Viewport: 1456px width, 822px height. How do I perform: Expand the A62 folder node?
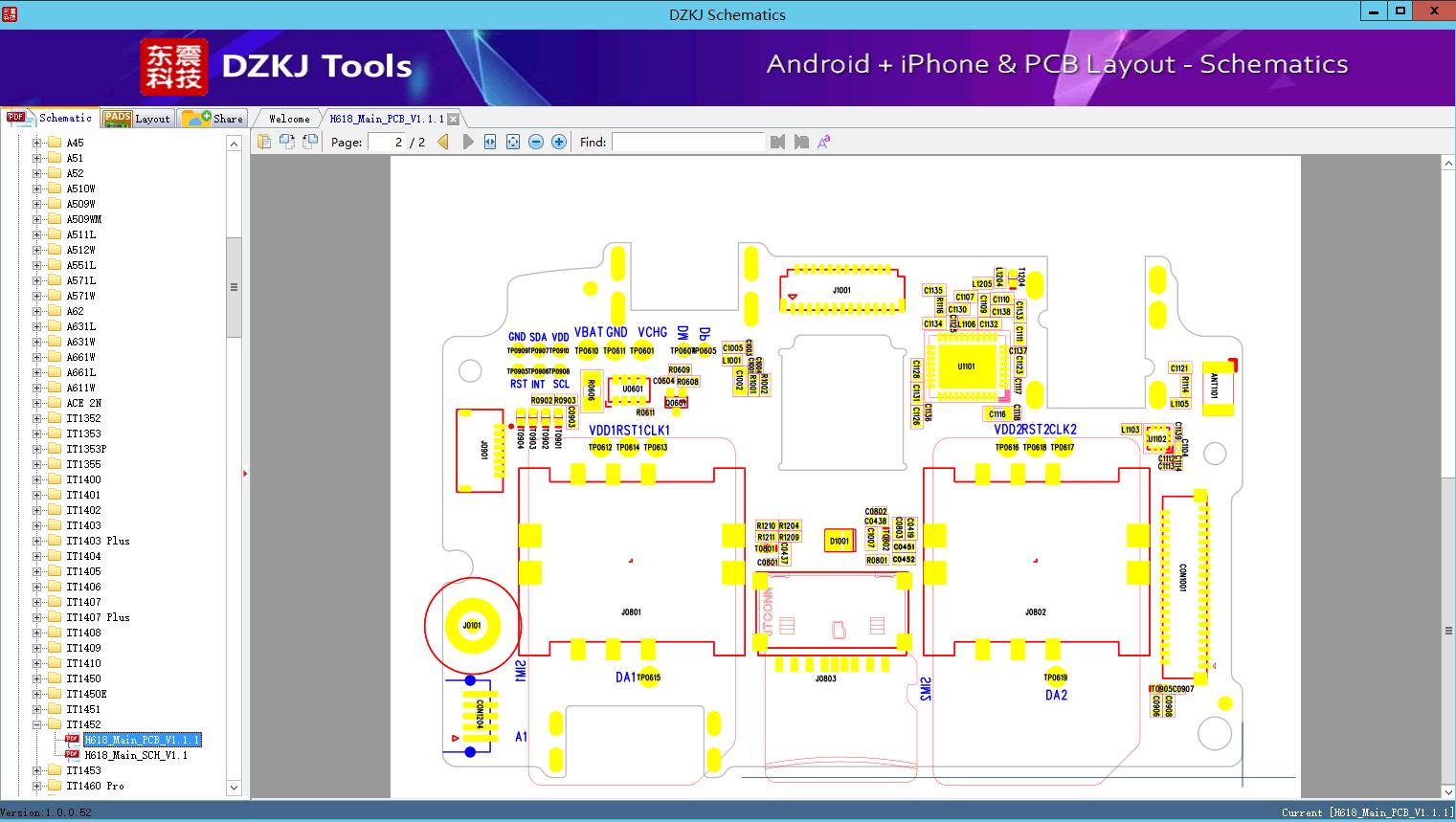pyautogui.click(x=37, y=311)
